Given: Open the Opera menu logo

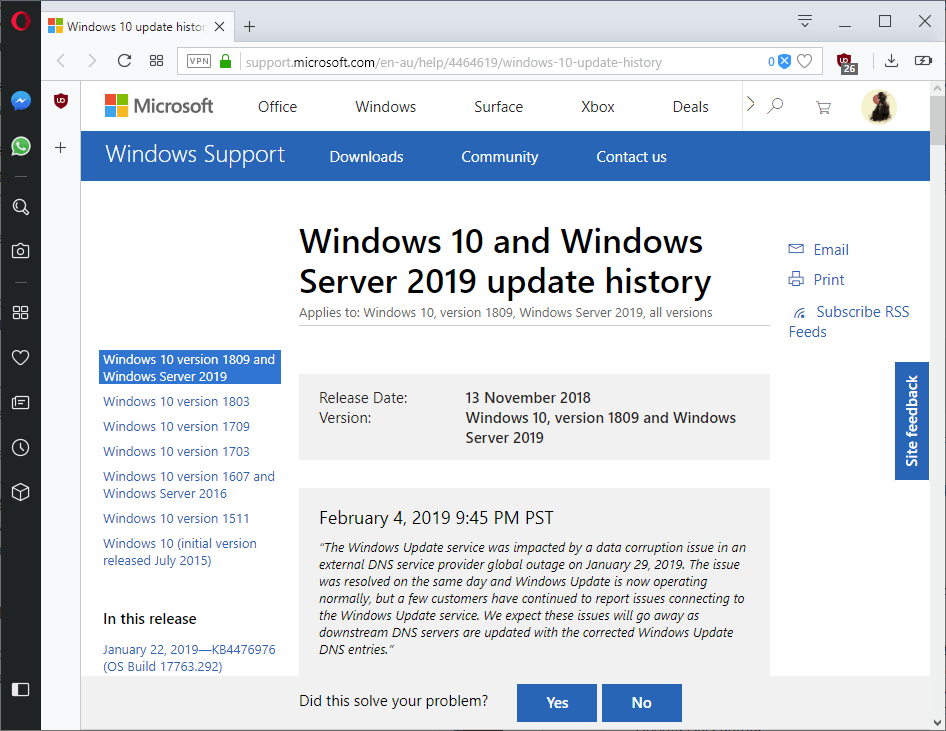Looking at the screenshot, I should click(x=21, y=21).
